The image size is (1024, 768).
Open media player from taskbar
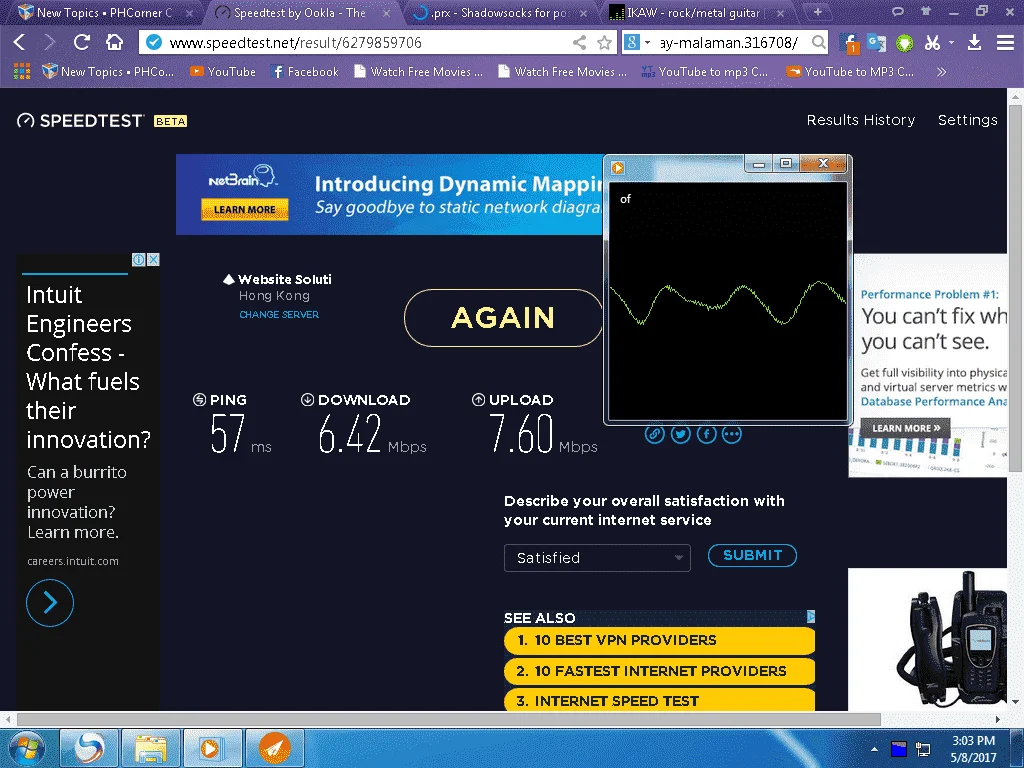[x=212, y=748]
